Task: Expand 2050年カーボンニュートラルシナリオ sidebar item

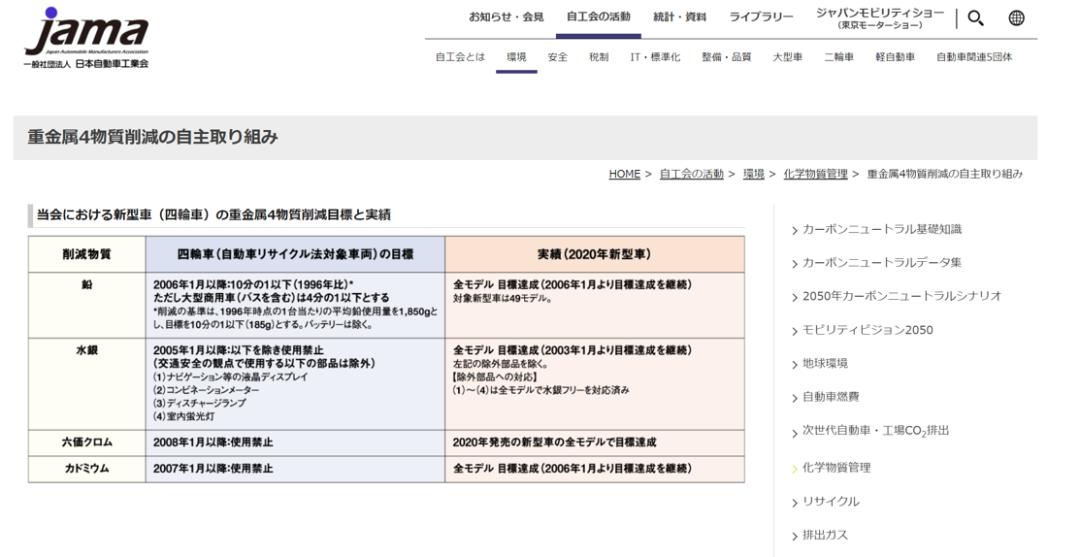Action: [896, 296]
